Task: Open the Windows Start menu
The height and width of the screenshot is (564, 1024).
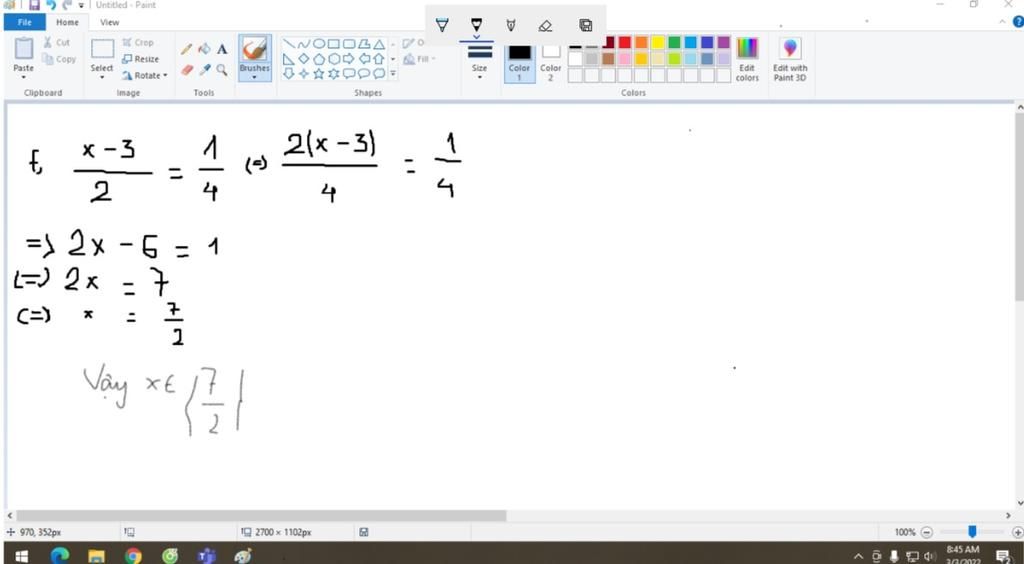Action: pos(22,556)
